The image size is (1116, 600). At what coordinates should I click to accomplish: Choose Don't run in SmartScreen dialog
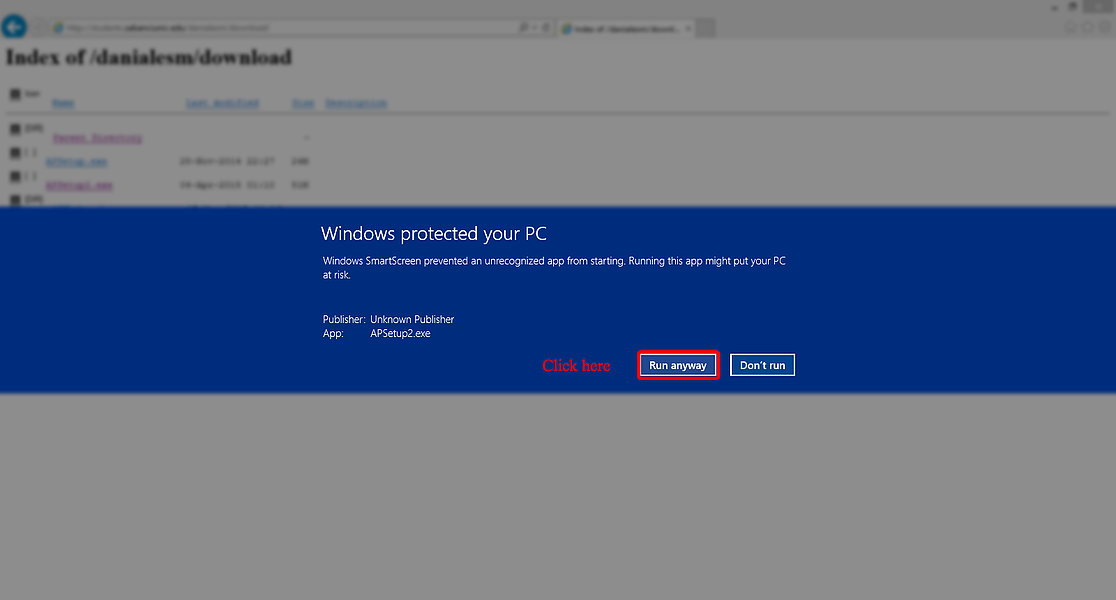[x=762, y=365]
